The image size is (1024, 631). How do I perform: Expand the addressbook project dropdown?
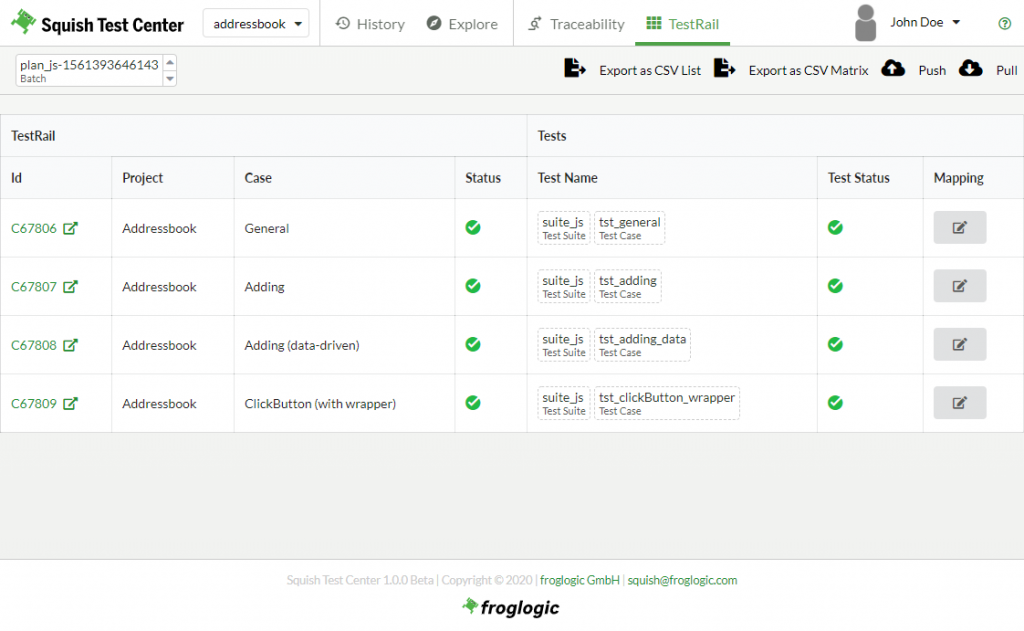[256, 24]
